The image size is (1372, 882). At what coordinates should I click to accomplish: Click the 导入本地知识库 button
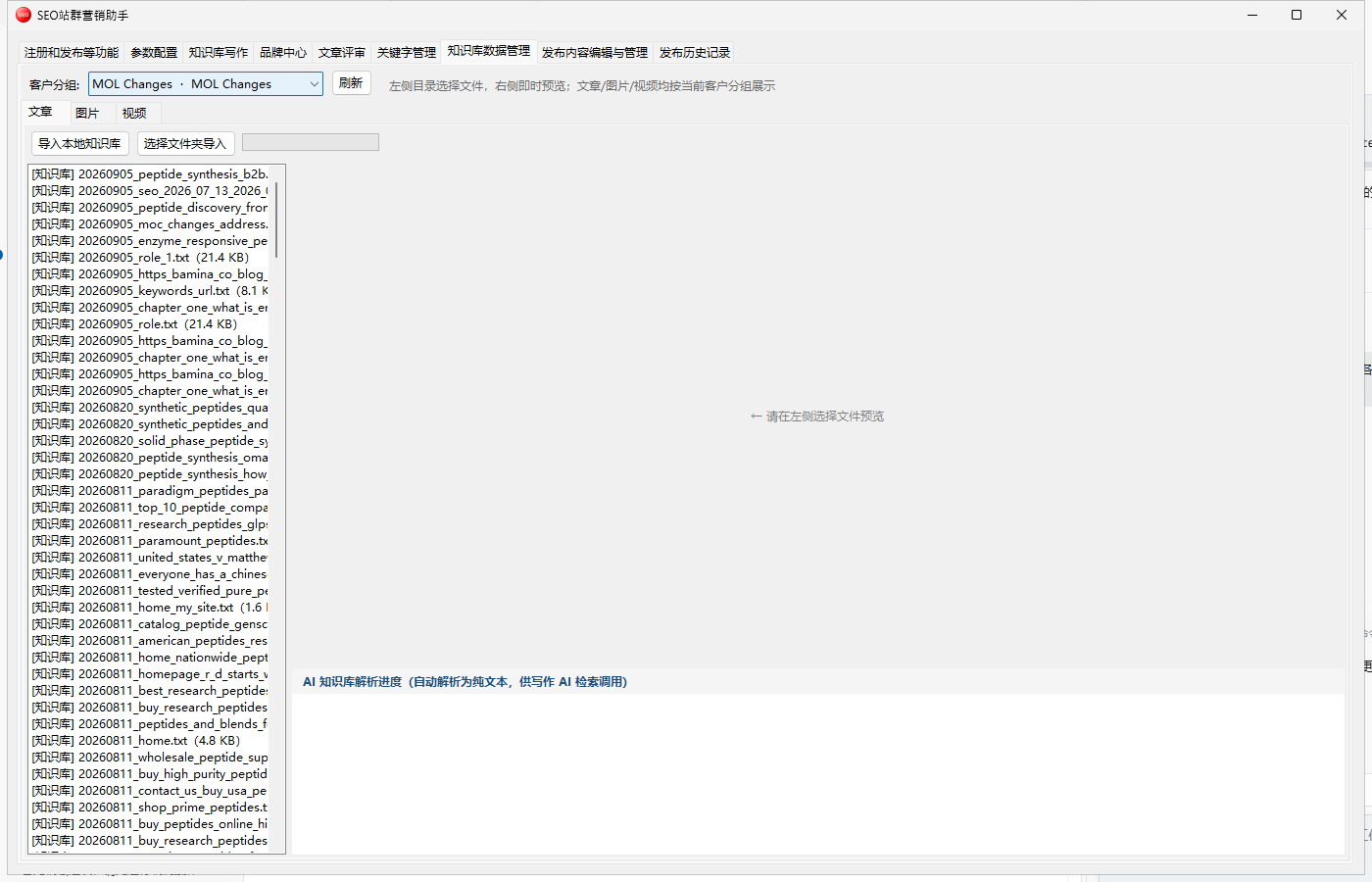pos(79,144)
